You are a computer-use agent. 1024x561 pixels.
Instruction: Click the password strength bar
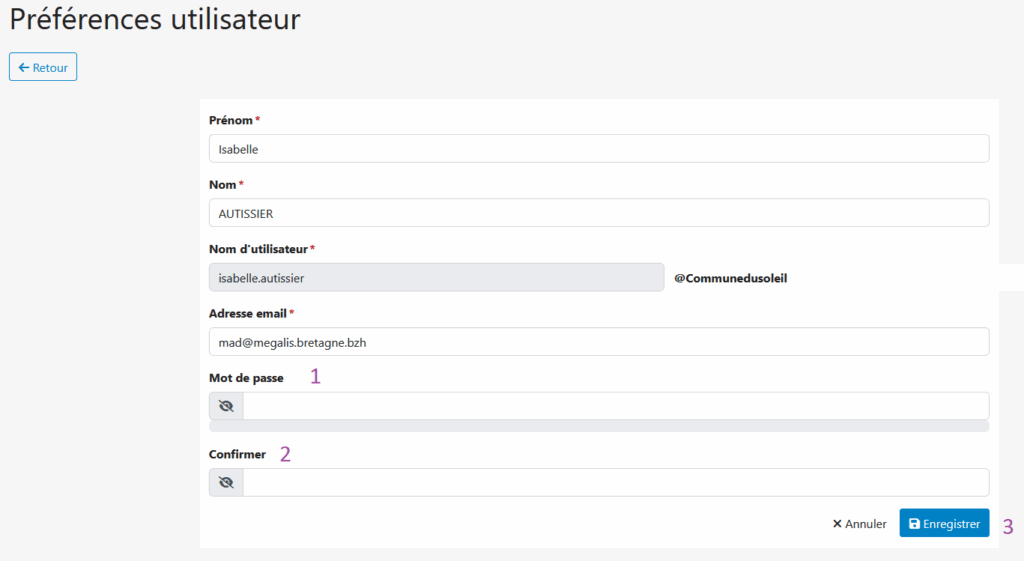point(598,427)
